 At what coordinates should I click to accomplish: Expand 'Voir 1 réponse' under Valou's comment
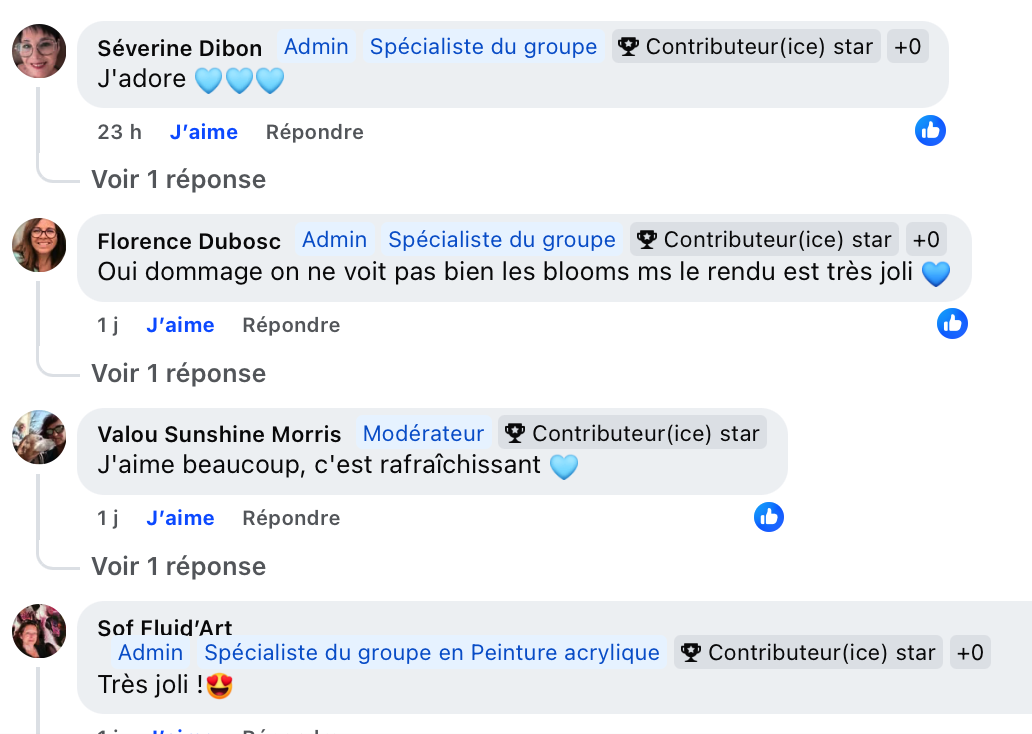pos(178,566)
